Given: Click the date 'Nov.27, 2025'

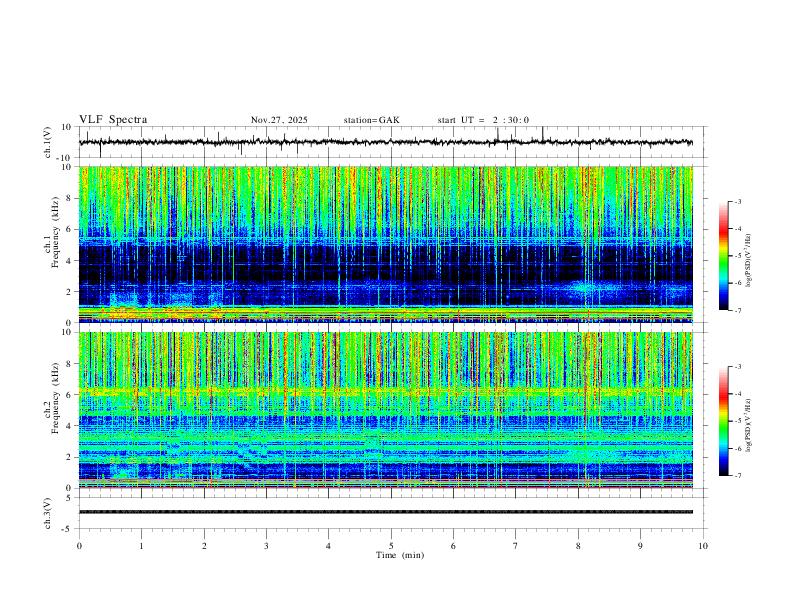Looking at the screenshot, I should [x=279, y=120].
